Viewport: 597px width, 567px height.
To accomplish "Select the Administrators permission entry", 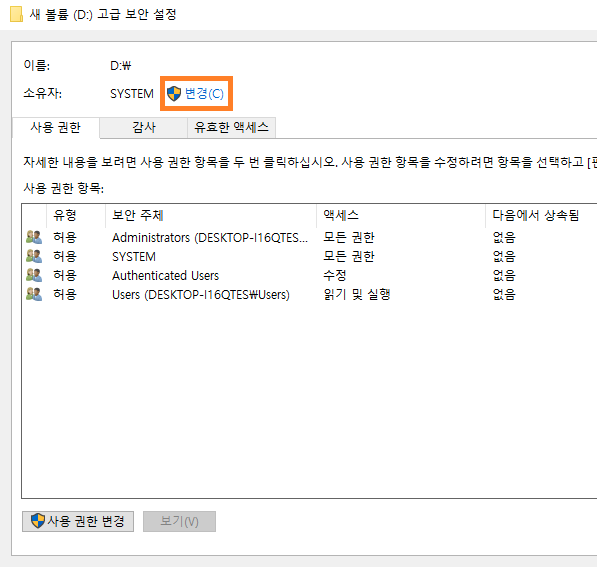I will [308, 238].
